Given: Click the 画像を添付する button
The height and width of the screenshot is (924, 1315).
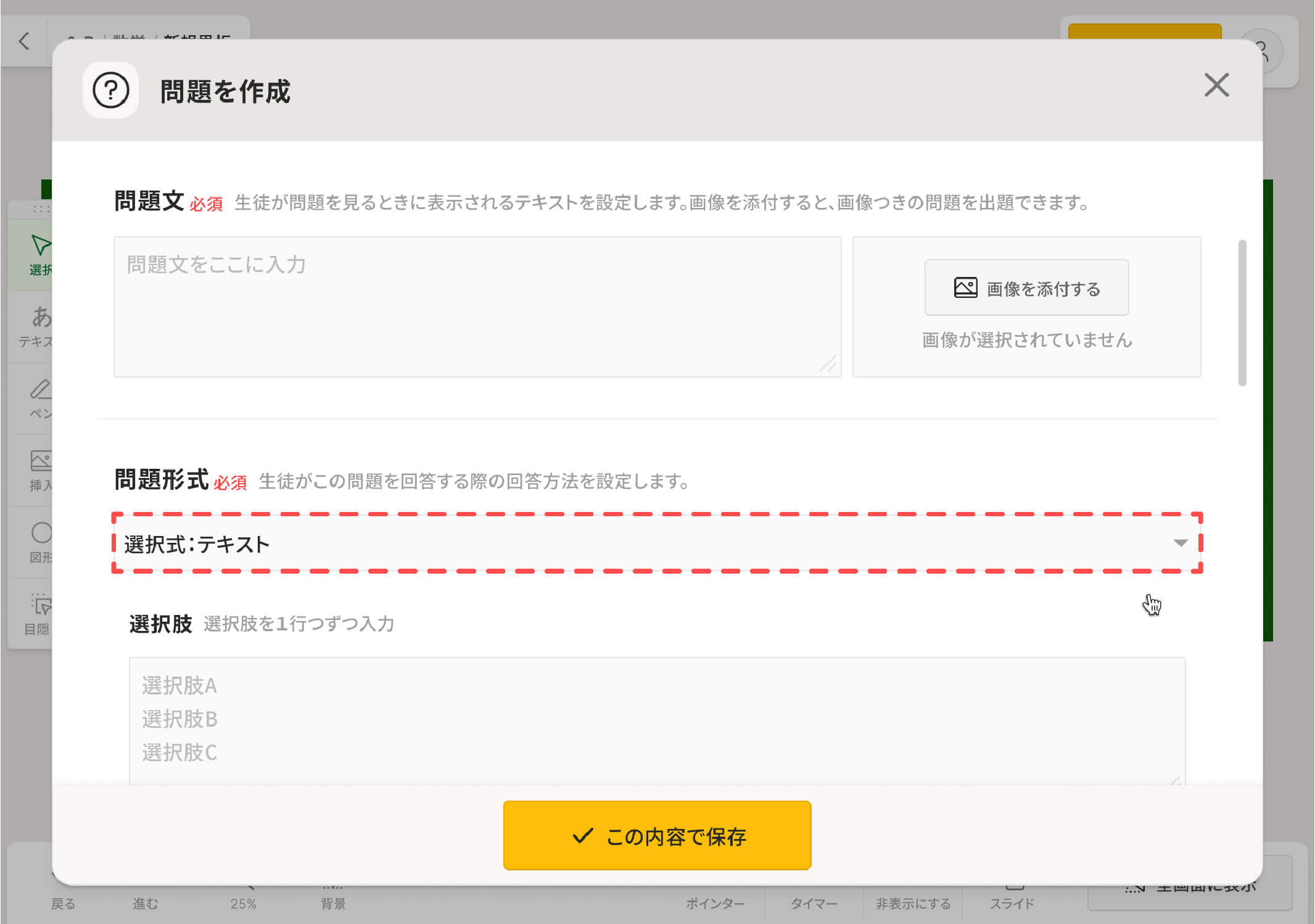Looking at the screenshot, I should tap(1026, 288).
